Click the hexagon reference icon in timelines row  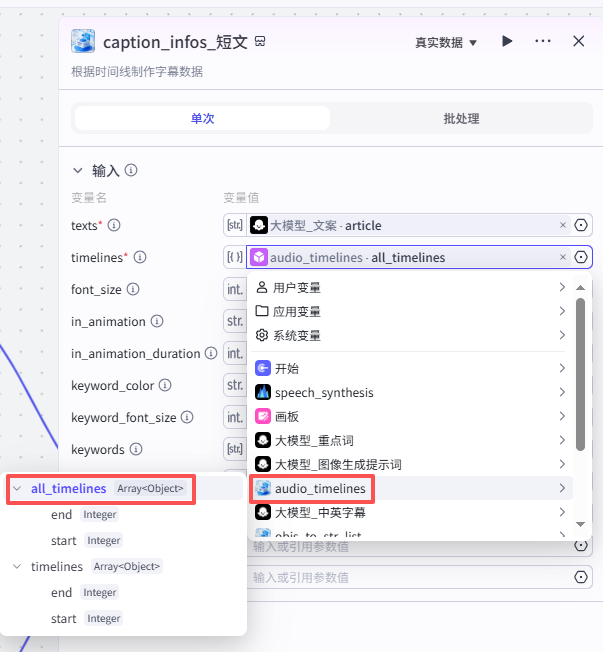(x=581, y=257)
